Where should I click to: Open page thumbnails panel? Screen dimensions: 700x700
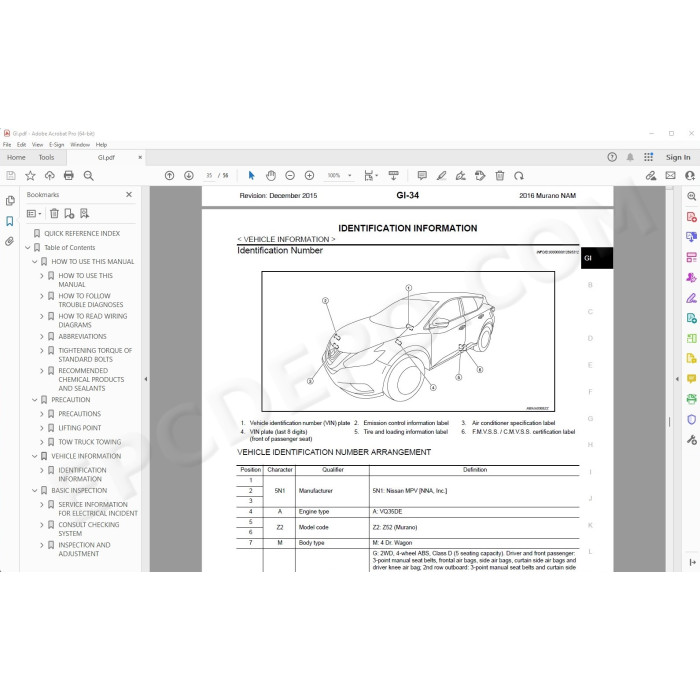click(x=10, y=201)
